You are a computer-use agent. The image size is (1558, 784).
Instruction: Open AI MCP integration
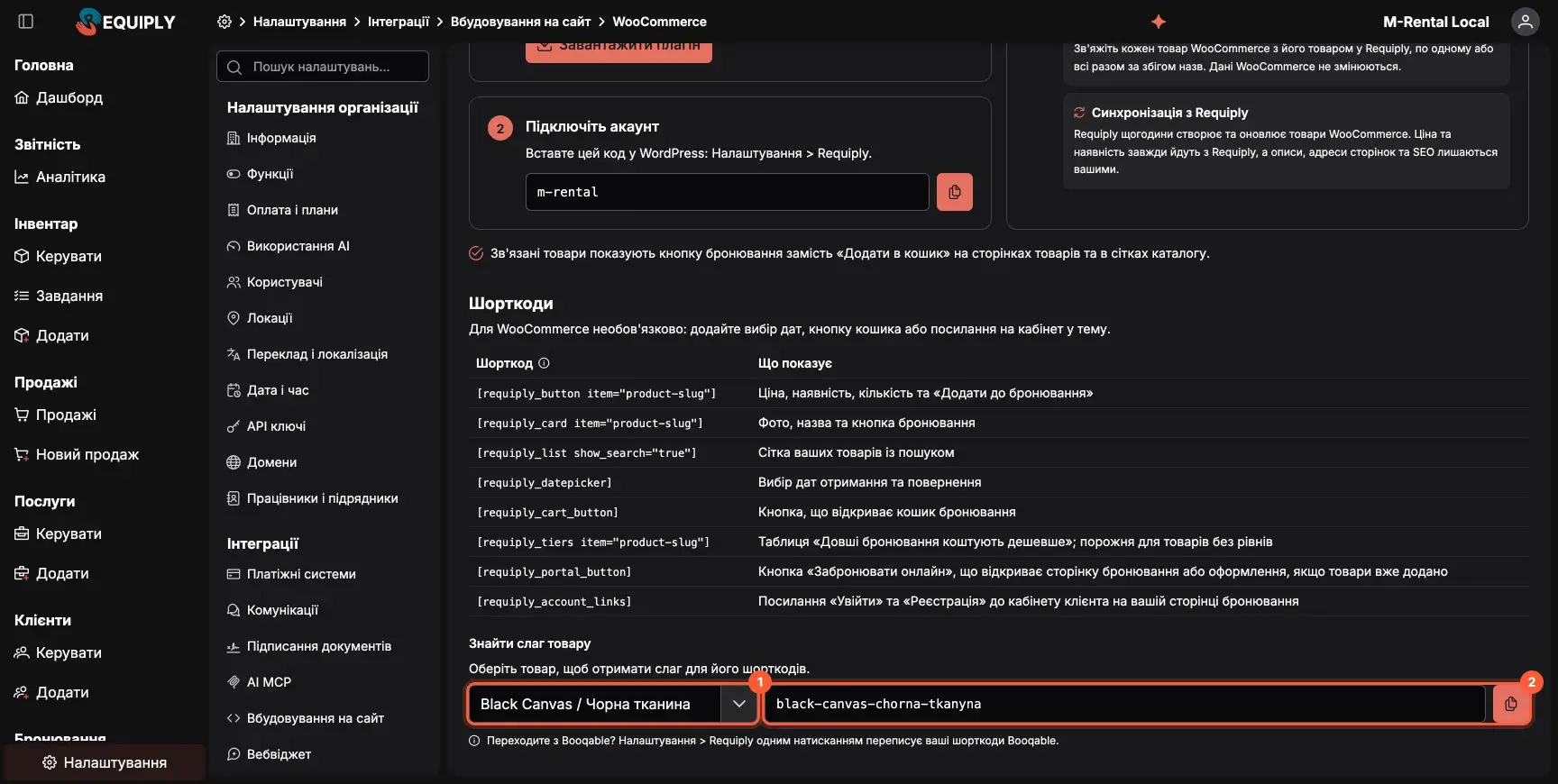click(259, 682)
